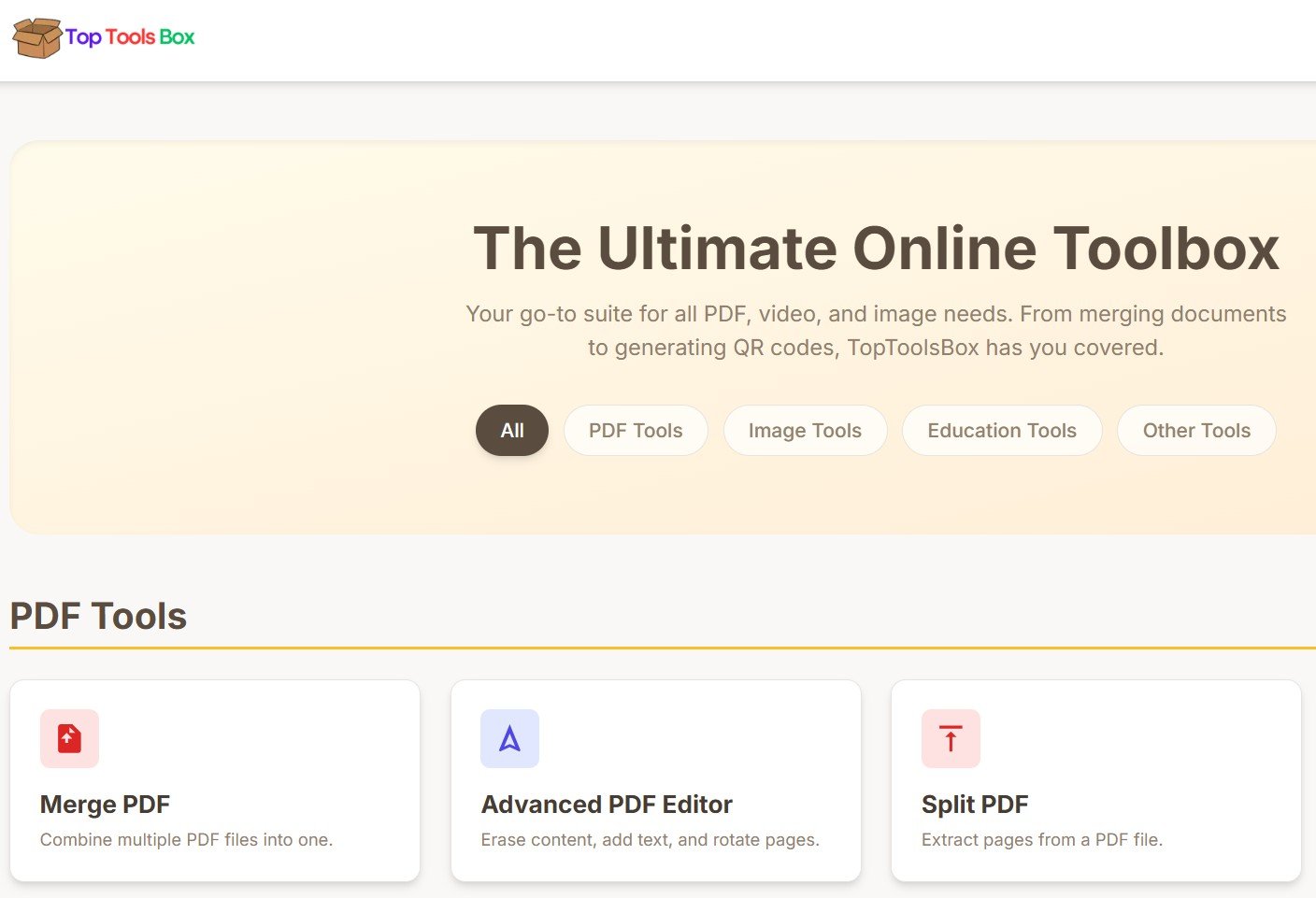This screenshot has height=898, width=1316.
Task: Click "The Ultimate Online Toolbox" headline
Action: click(x=876, y=249)
